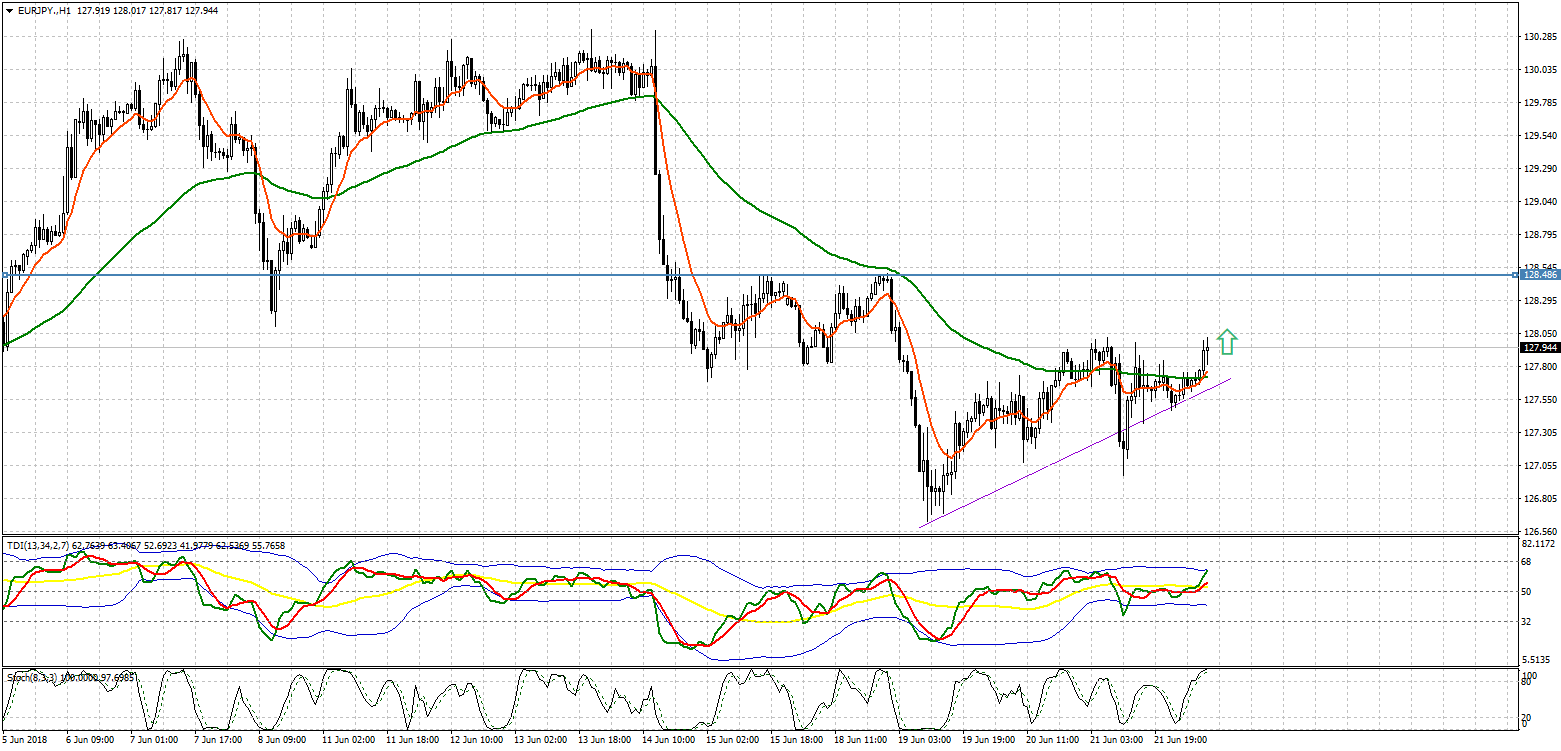Open the chart dropdown triangle beside EURJPY

[x=9, y=11]
